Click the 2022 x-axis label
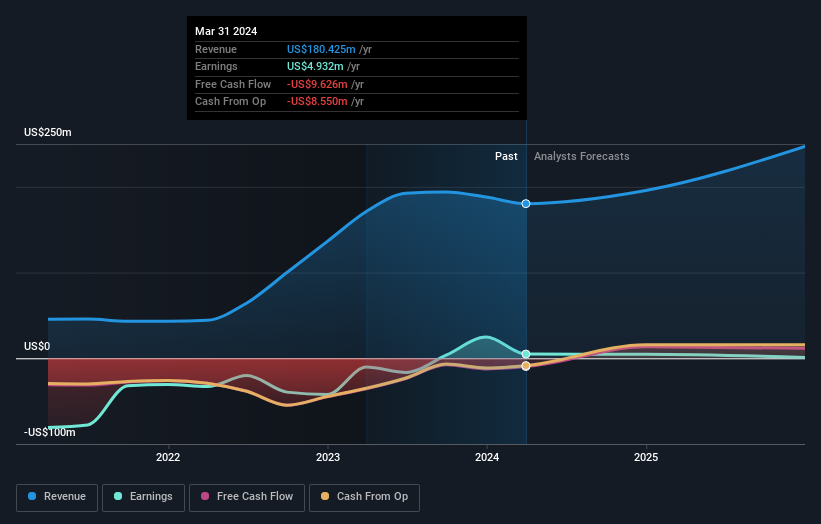The height and width of the screenshot is (524, 821). [x=168, y=458]
